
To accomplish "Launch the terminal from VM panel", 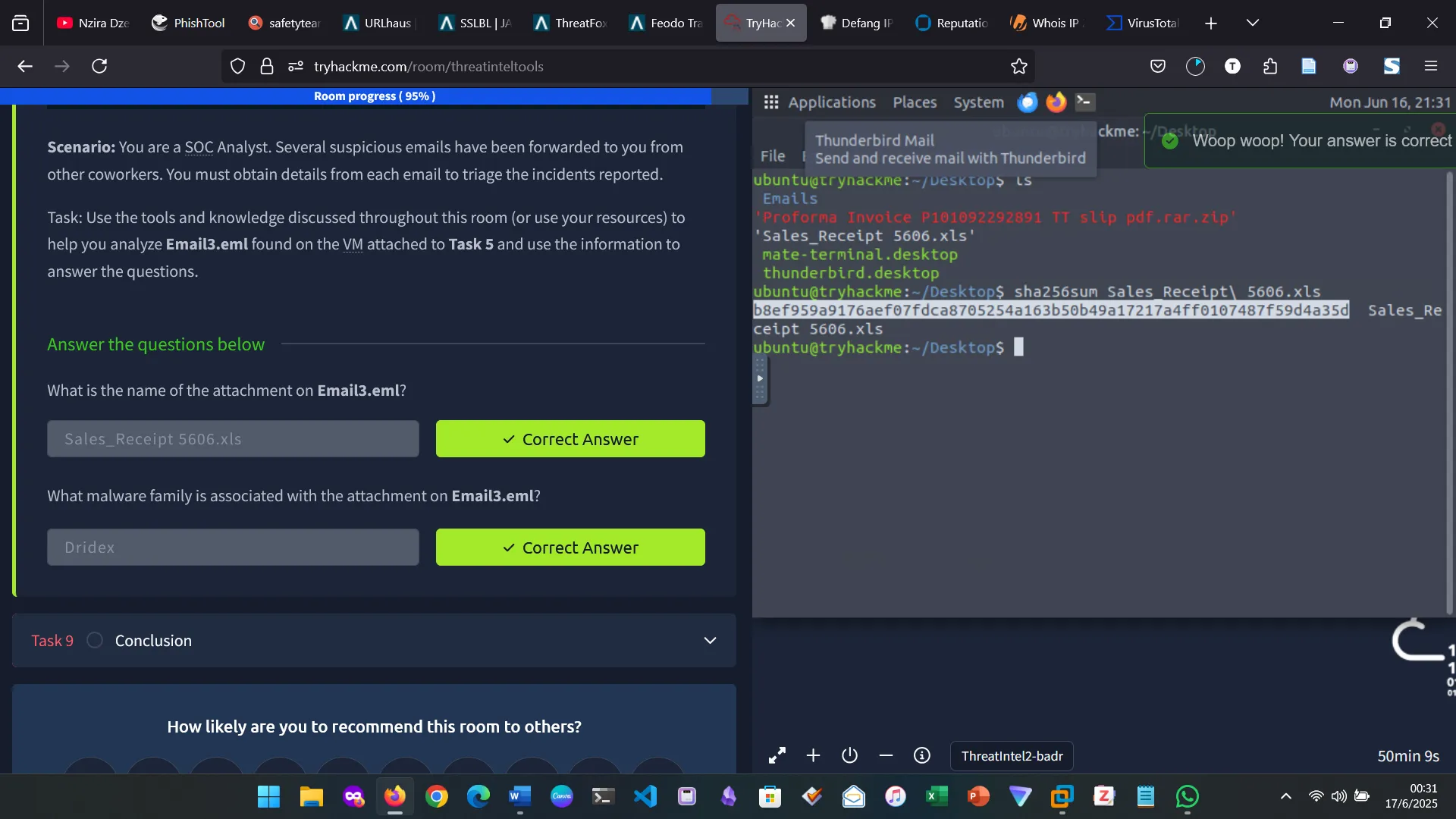I will click(1085, 102).
